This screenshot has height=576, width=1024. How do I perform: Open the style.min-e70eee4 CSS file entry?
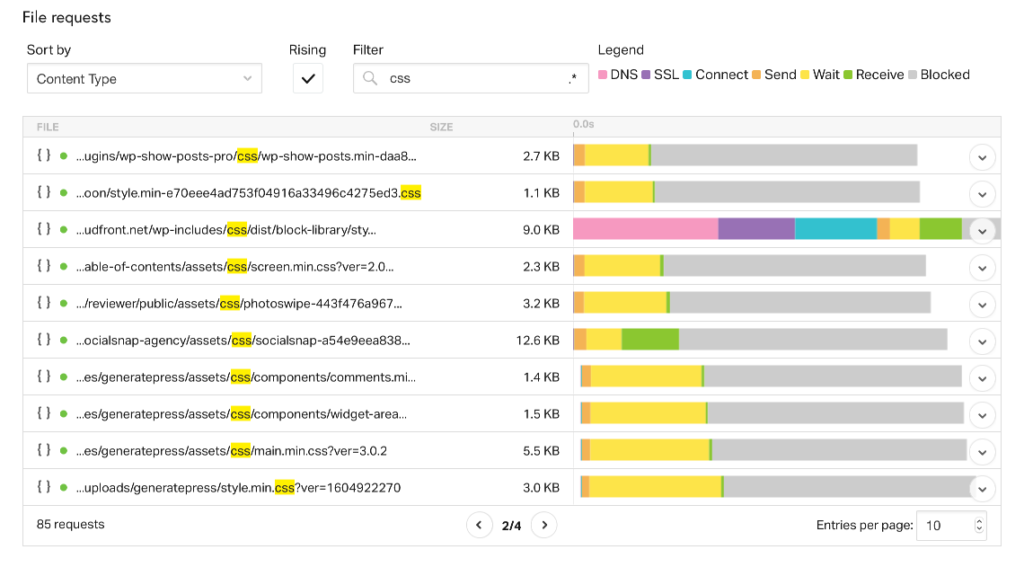click(248, 193)
